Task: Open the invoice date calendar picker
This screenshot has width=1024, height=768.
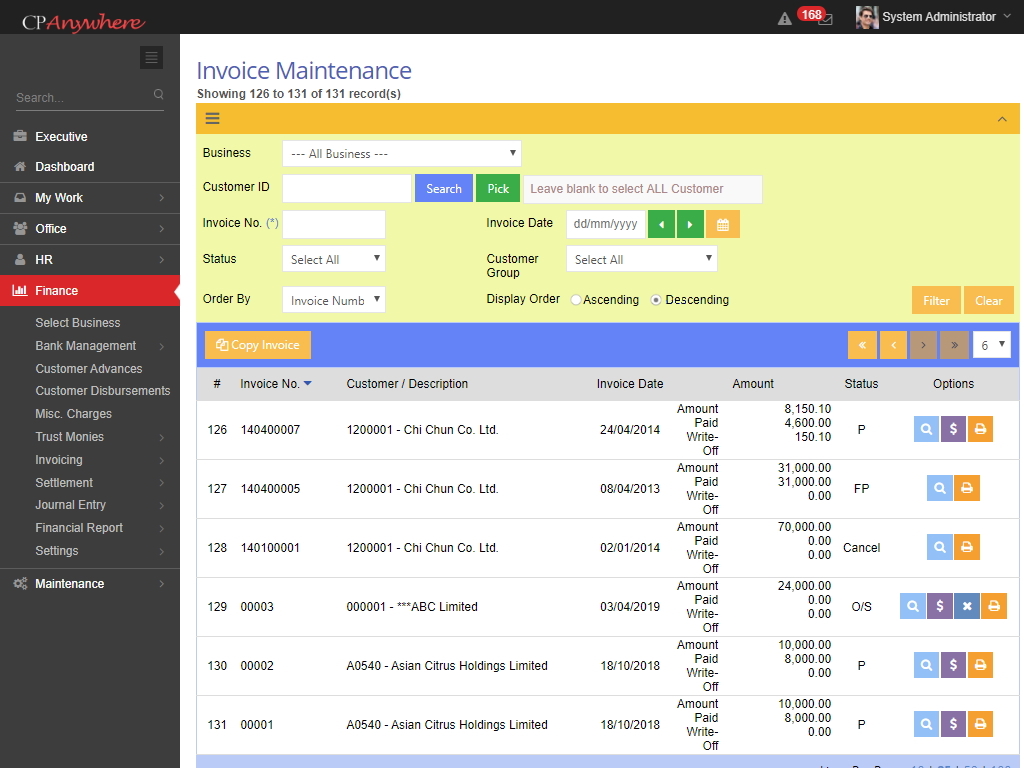Action: pyautogui.click(x=722, y=224)
